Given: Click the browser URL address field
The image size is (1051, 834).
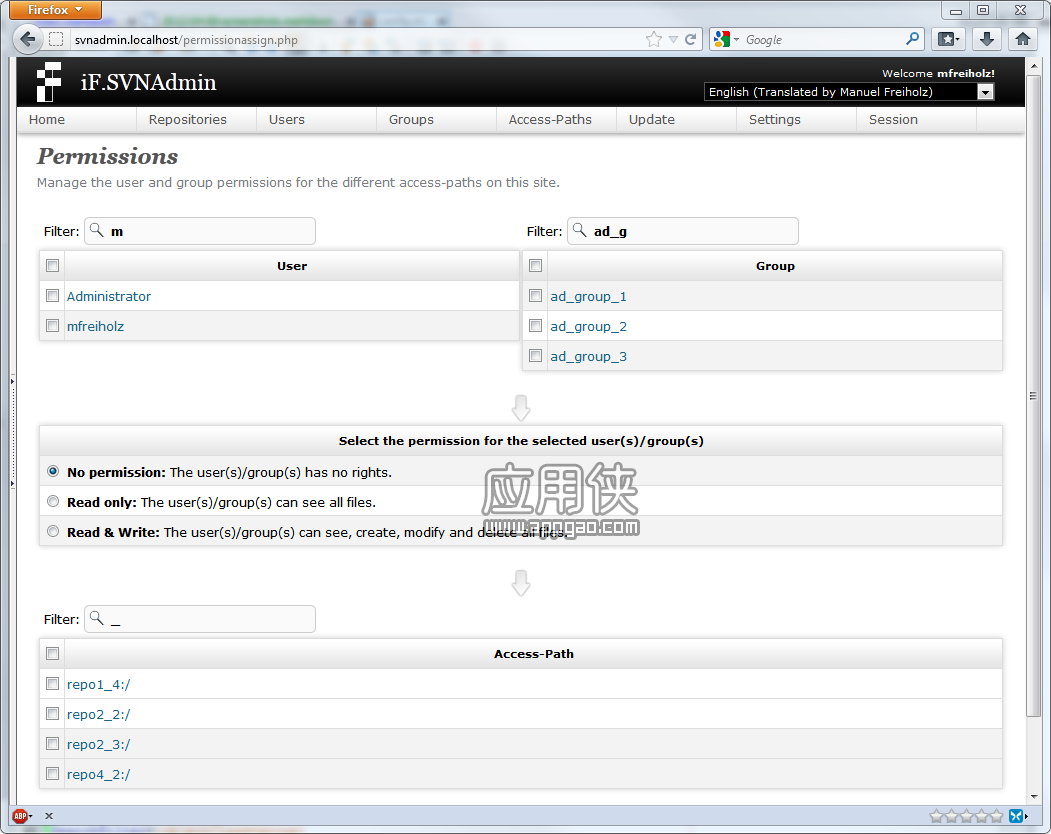Looking at the screenshot, I should pos(355,40).
